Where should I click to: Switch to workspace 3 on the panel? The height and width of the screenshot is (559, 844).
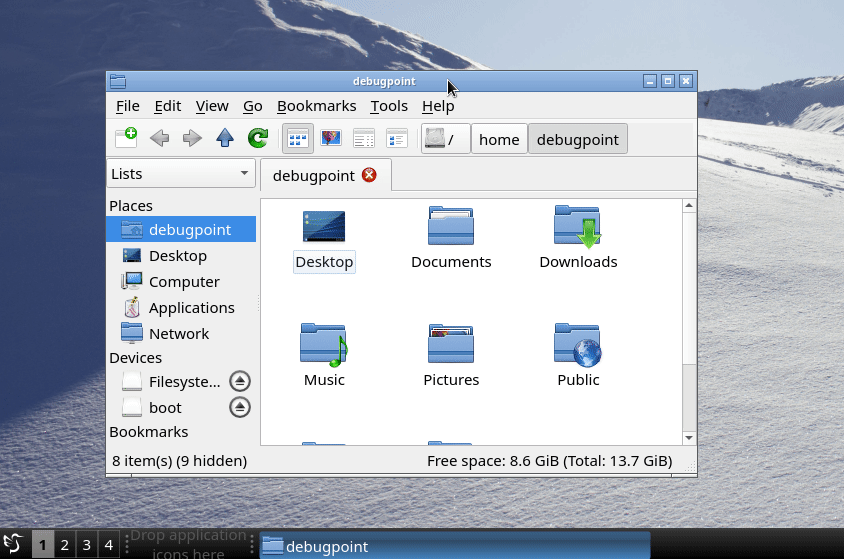pyautogui.click(x=87, y=545)
